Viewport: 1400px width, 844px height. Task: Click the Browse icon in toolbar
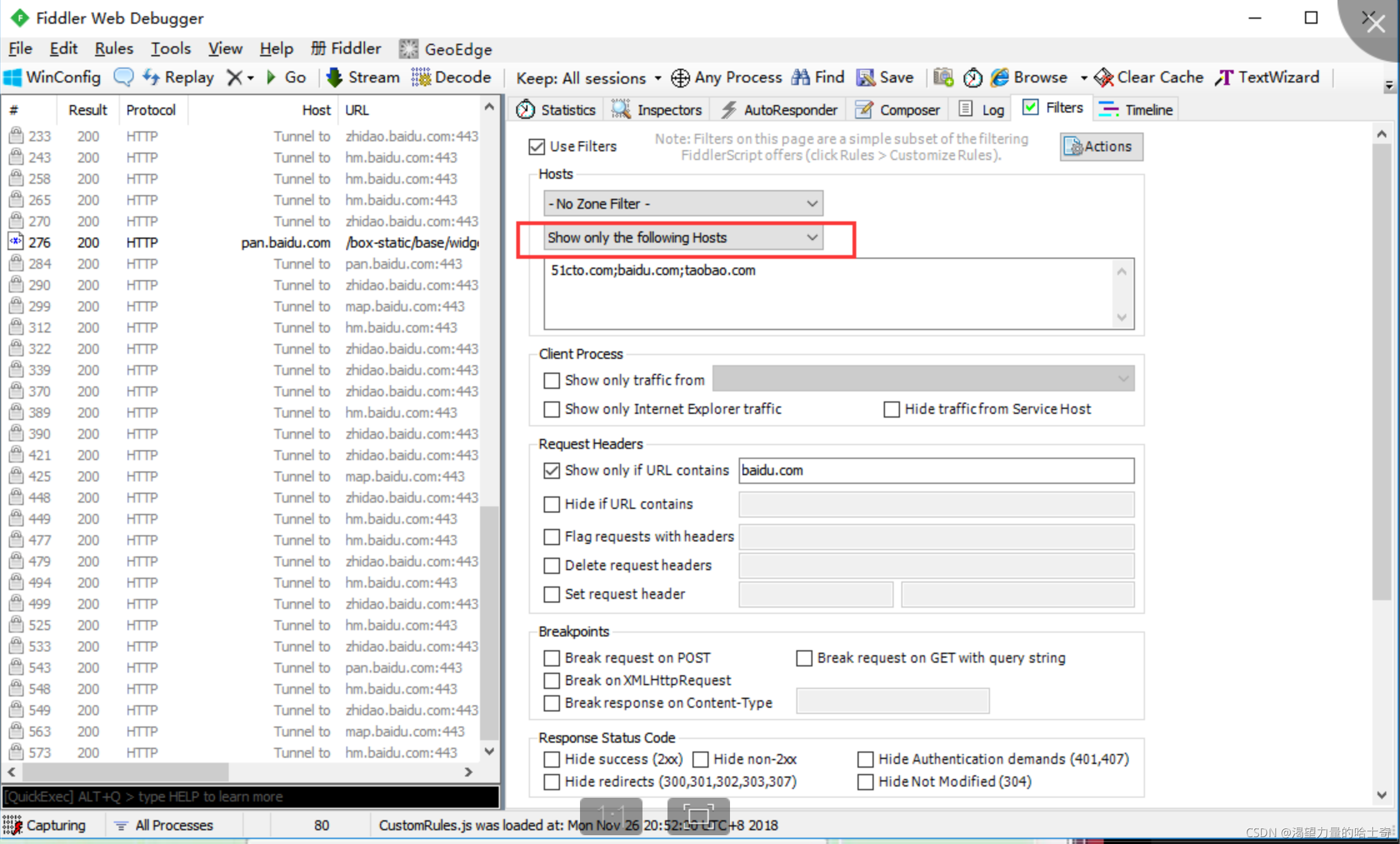coord(1000,77)
